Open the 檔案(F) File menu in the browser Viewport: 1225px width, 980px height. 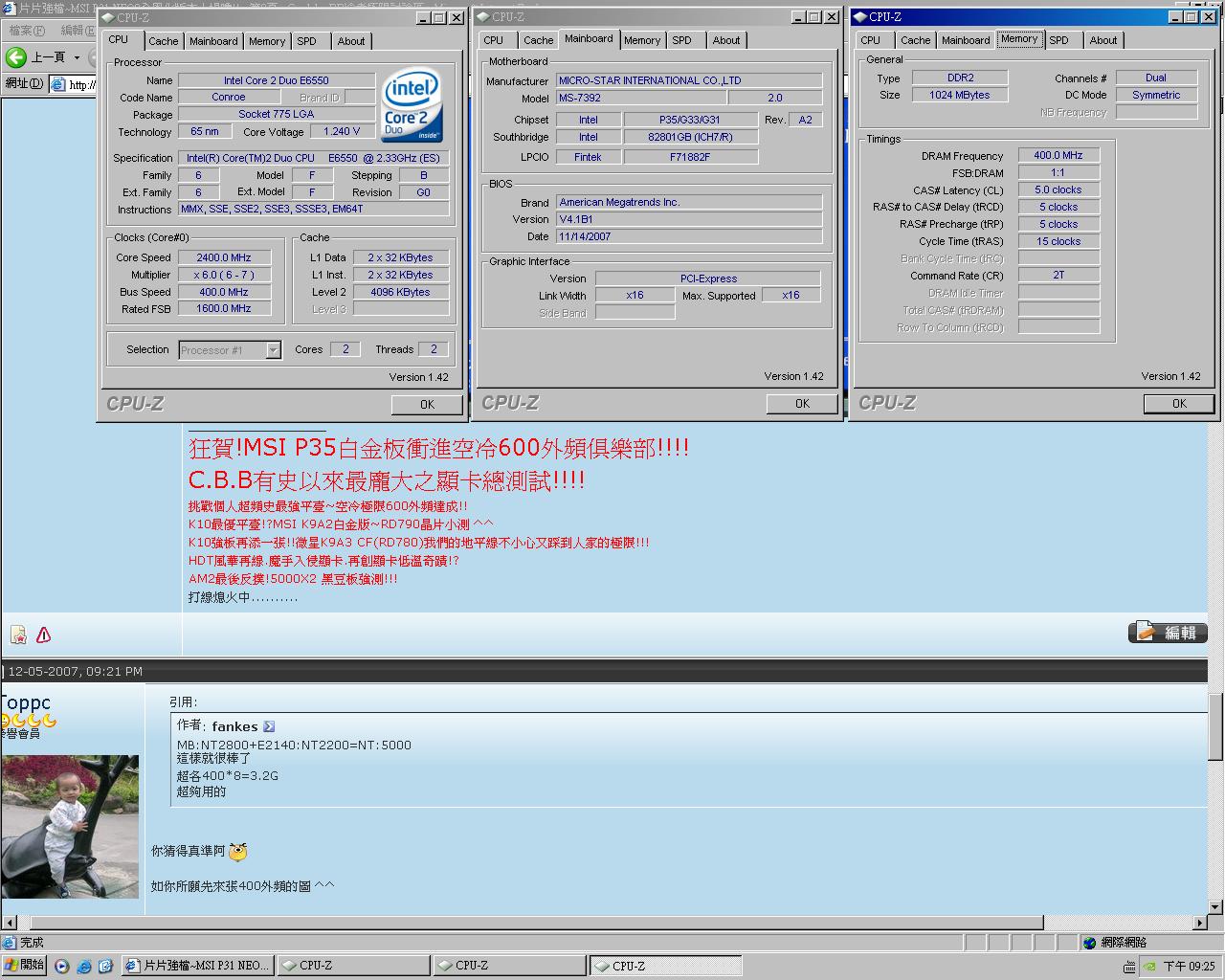[x=27, y=31]
